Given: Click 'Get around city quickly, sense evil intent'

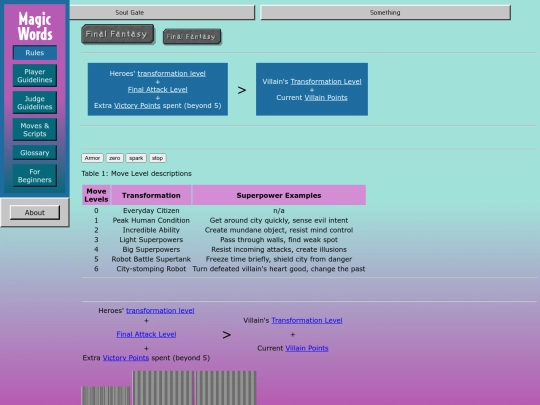Looking at the screenshot, I should point(279,220).
